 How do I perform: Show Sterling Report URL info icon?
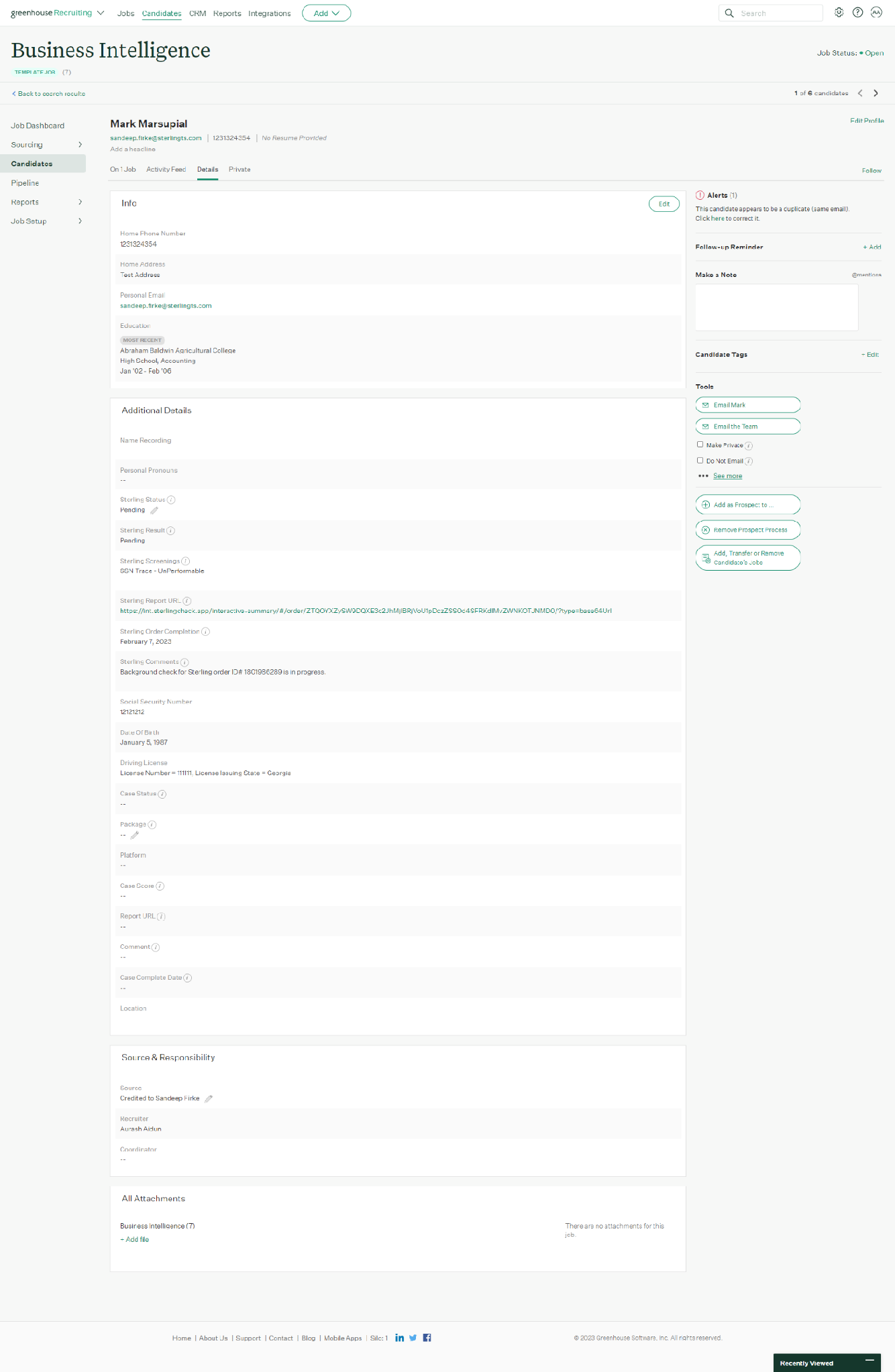[187, 602]
